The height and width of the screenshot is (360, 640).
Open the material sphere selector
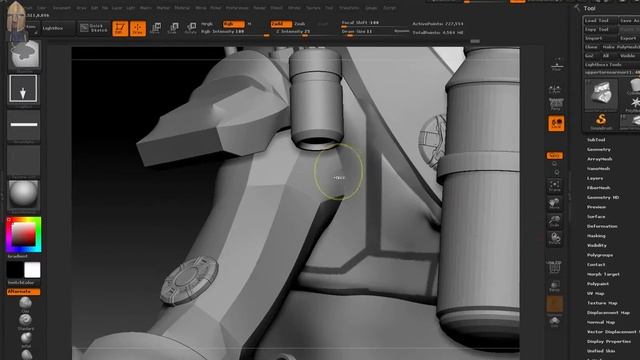[23, 195]
